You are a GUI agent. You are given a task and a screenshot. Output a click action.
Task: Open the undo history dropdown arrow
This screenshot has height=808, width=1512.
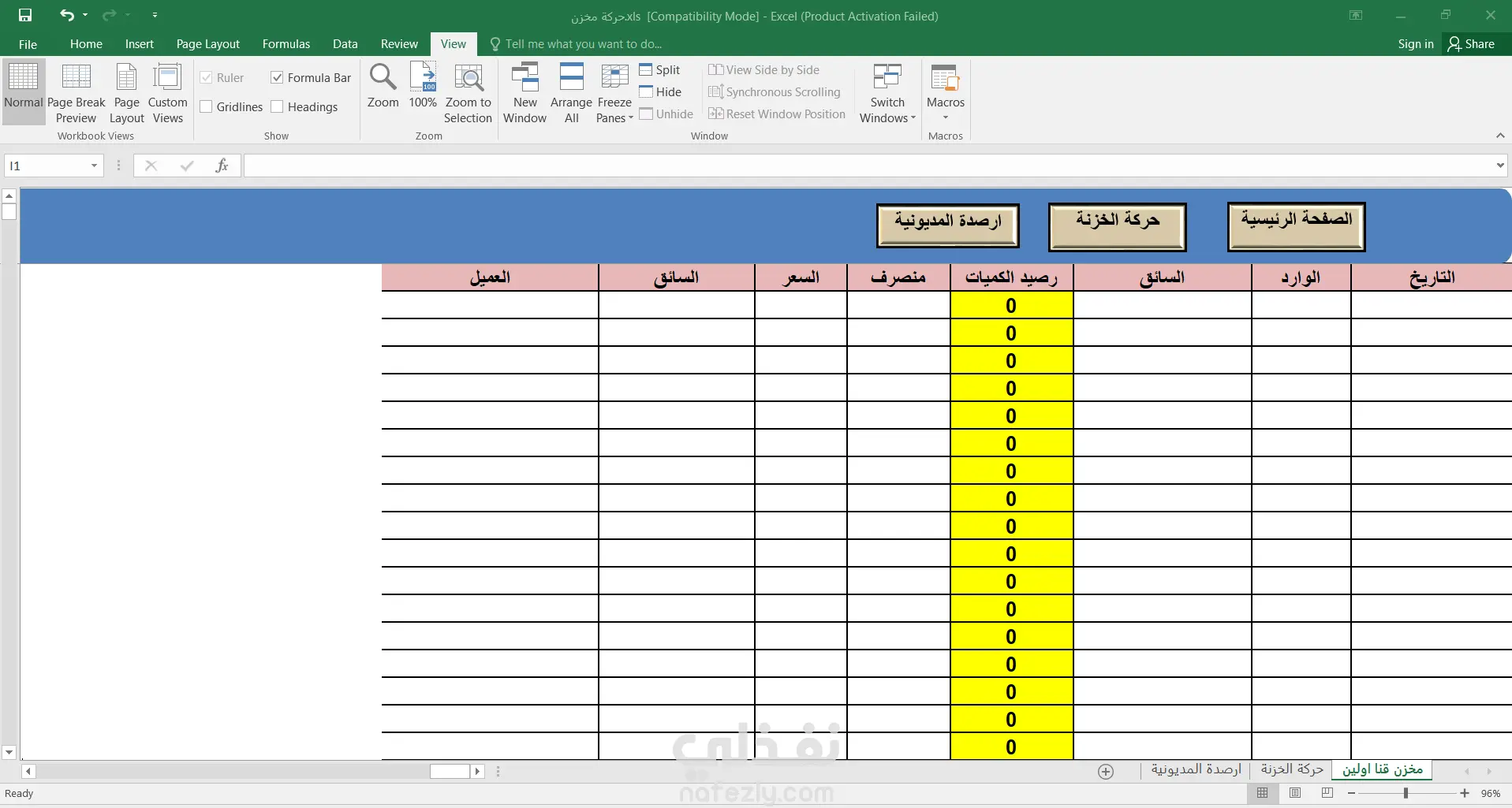click(x=85, y=15)
